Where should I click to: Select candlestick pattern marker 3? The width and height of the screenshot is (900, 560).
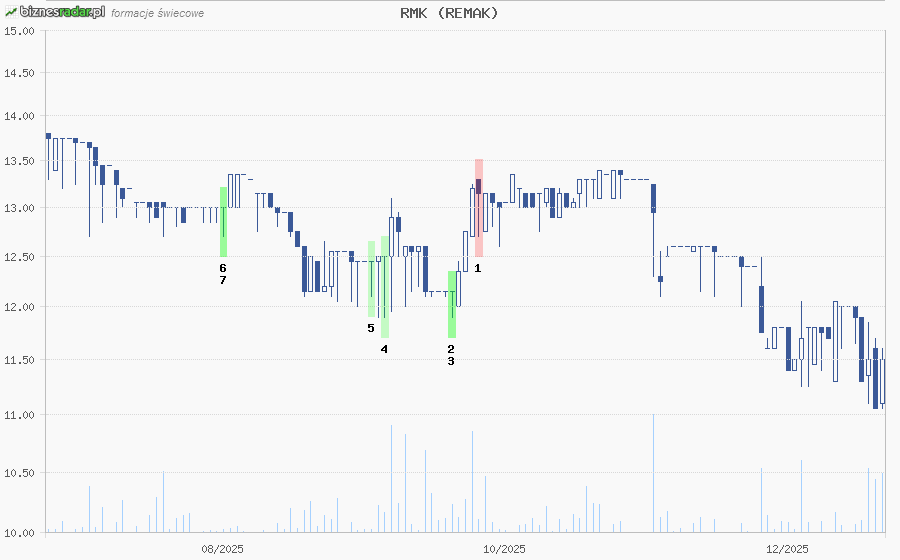tap(451, 361)
